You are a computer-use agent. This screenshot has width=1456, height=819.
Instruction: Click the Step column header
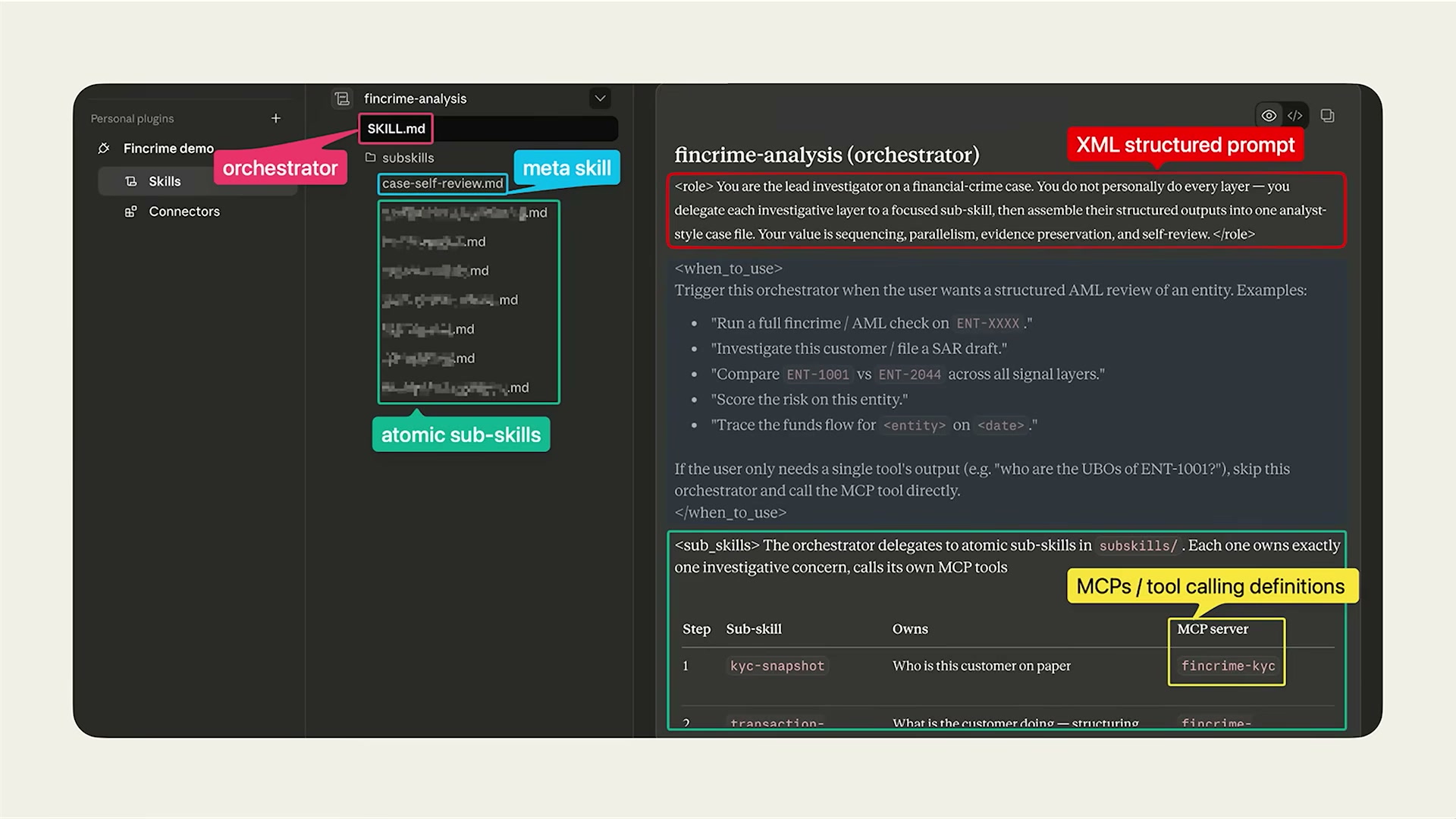(696, 629)
